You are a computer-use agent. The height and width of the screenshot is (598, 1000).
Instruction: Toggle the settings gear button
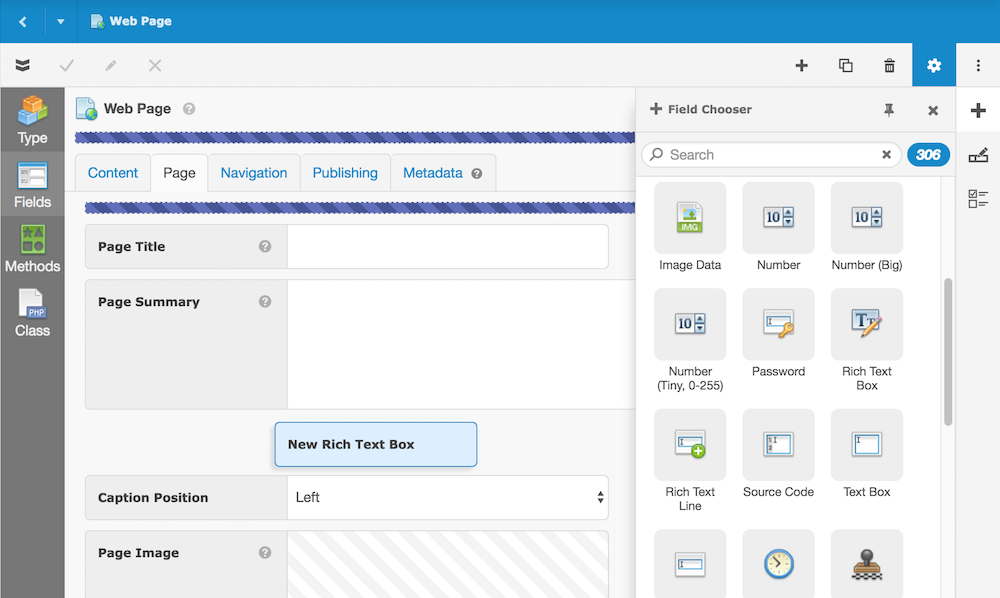coord(934,66)
